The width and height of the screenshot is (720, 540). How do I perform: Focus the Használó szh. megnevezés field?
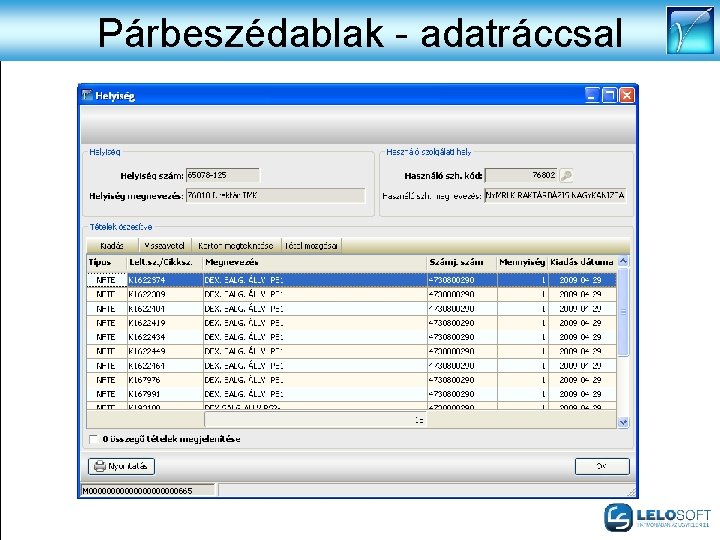(555, 196)
